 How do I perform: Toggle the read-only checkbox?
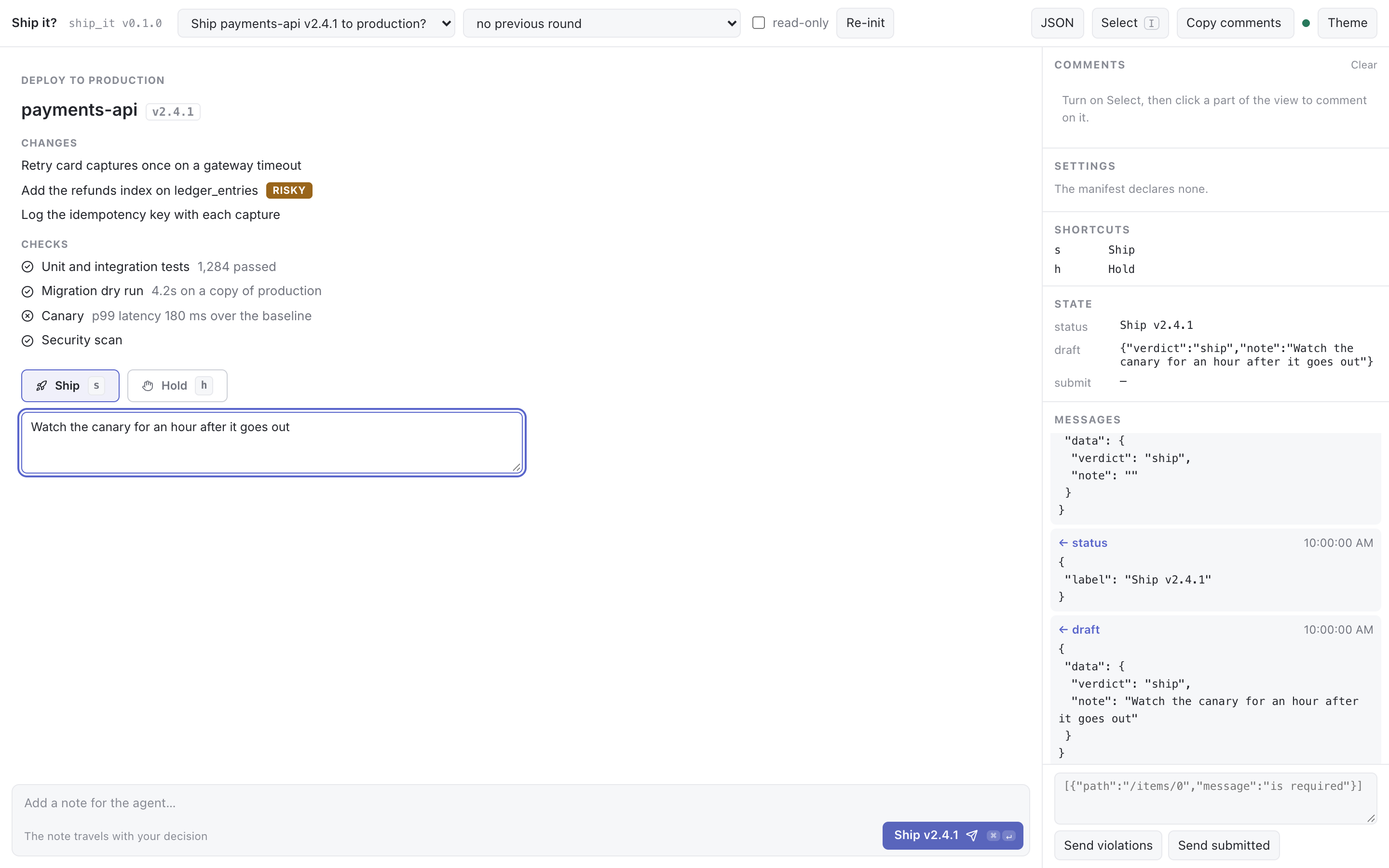pos(758,23)
